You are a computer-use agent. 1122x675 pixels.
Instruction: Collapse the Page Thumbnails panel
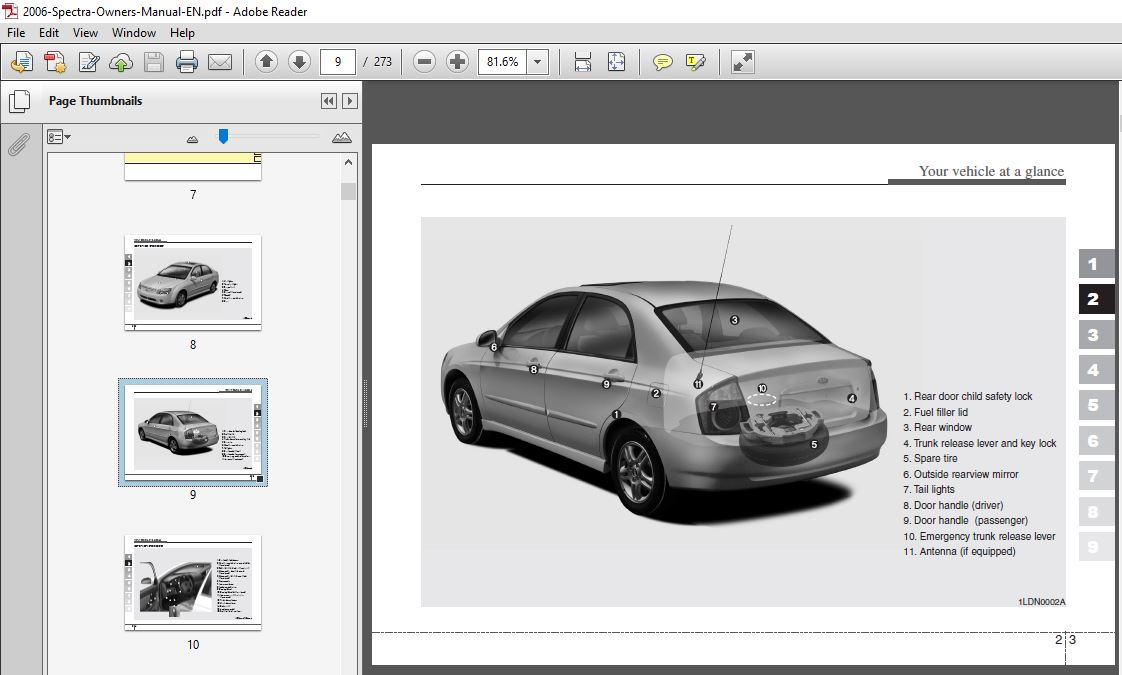tap(328, 101)
